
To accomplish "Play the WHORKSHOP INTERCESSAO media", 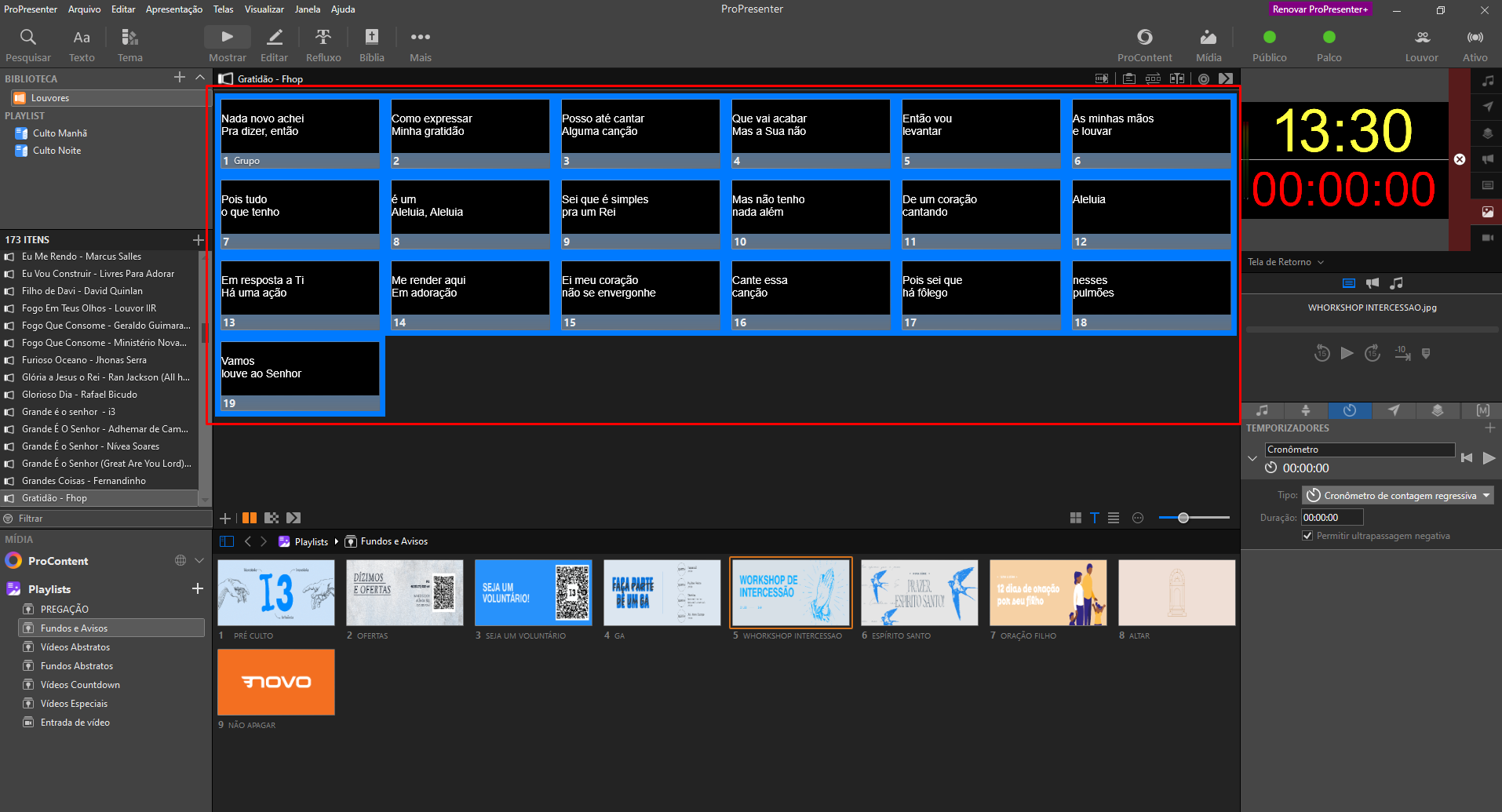I will pyautogui.click(x=1347, y=353).
